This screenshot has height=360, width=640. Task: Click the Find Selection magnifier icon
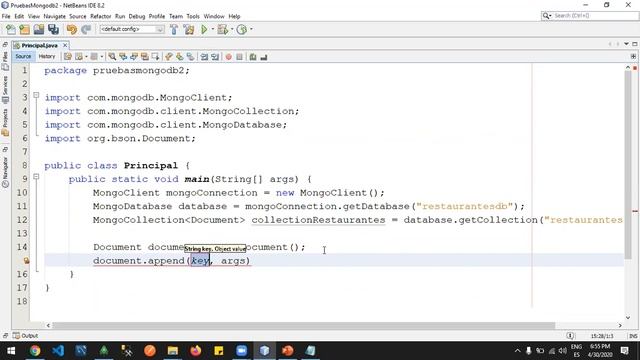click(112, 57)
